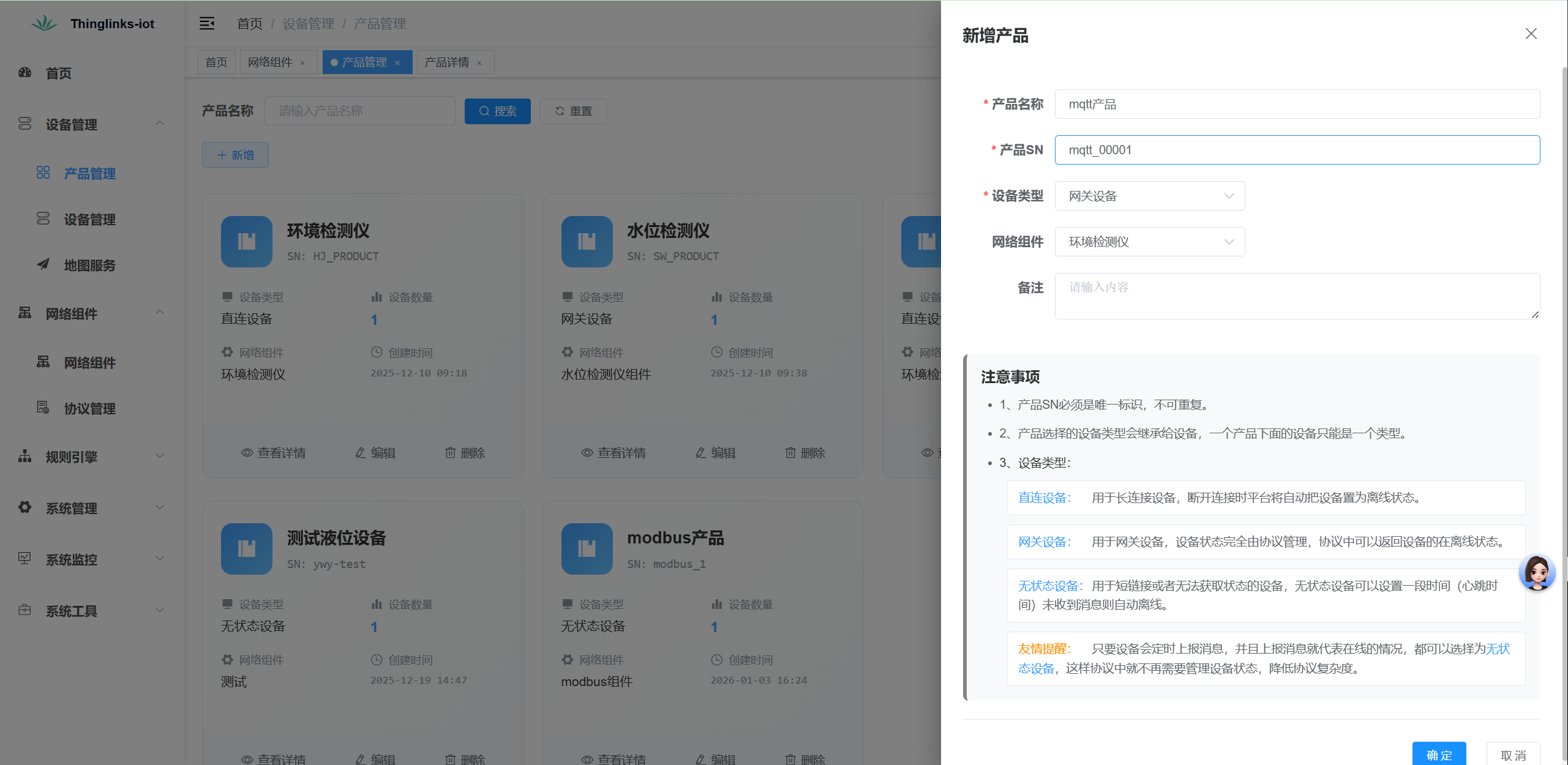Open the 设备类型 device type dropdown

[1149, 195]
